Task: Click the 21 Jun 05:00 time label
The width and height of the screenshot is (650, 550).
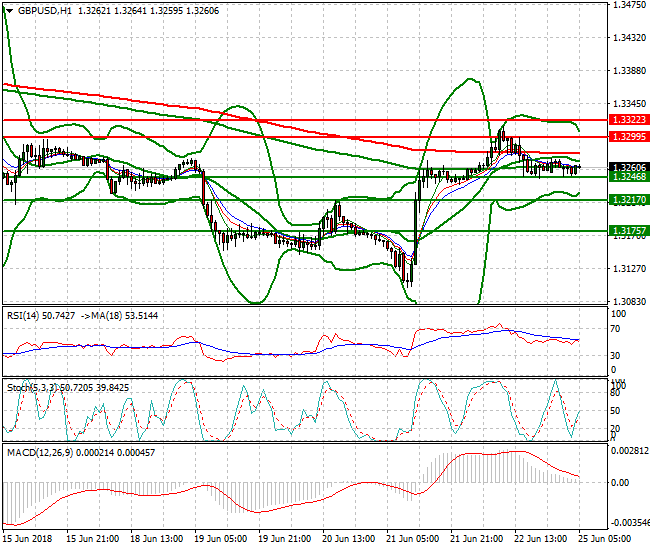Action: (412, 539)
